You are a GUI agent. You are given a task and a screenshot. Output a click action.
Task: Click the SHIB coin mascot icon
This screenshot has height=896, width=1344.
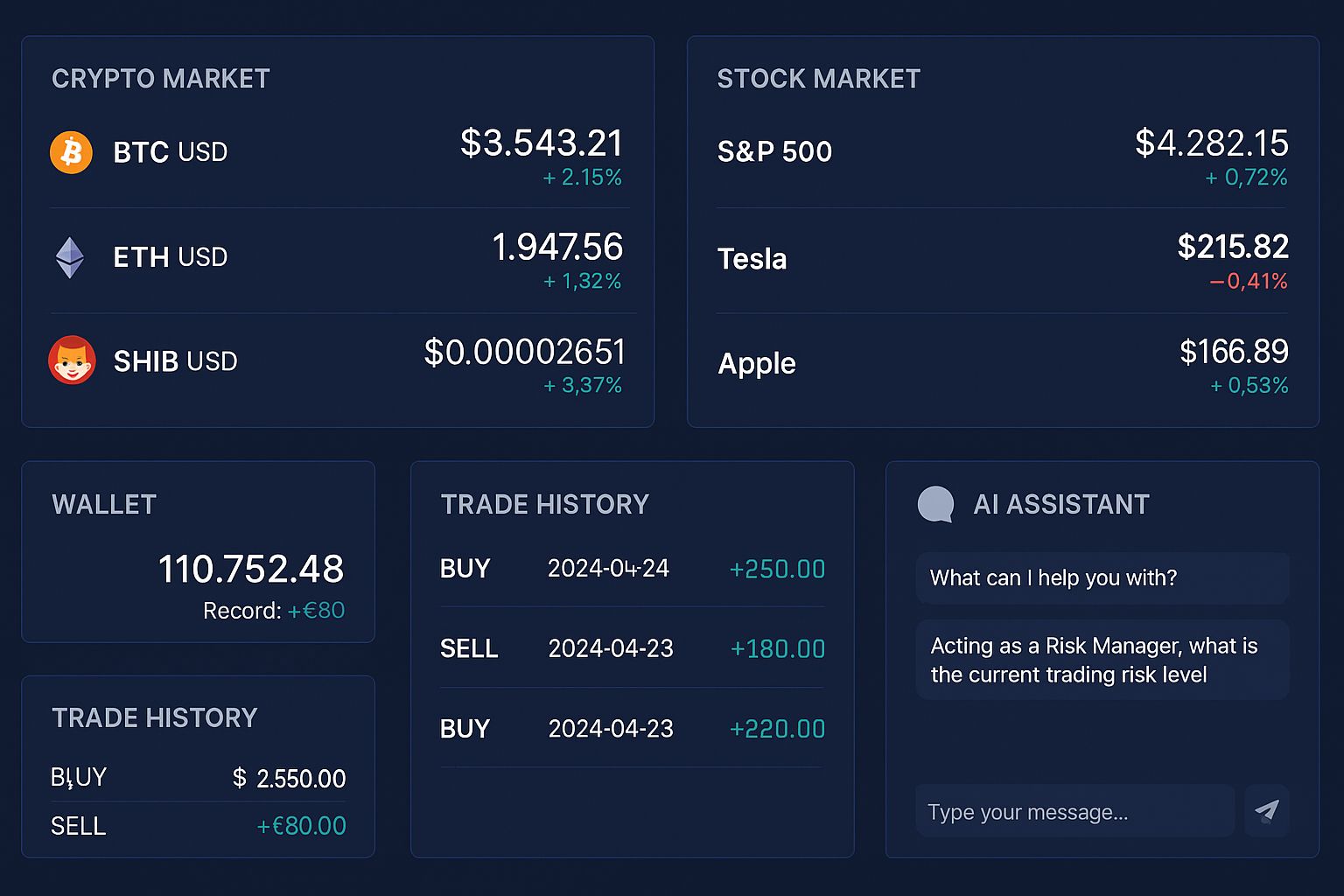[x=72, y=360]
